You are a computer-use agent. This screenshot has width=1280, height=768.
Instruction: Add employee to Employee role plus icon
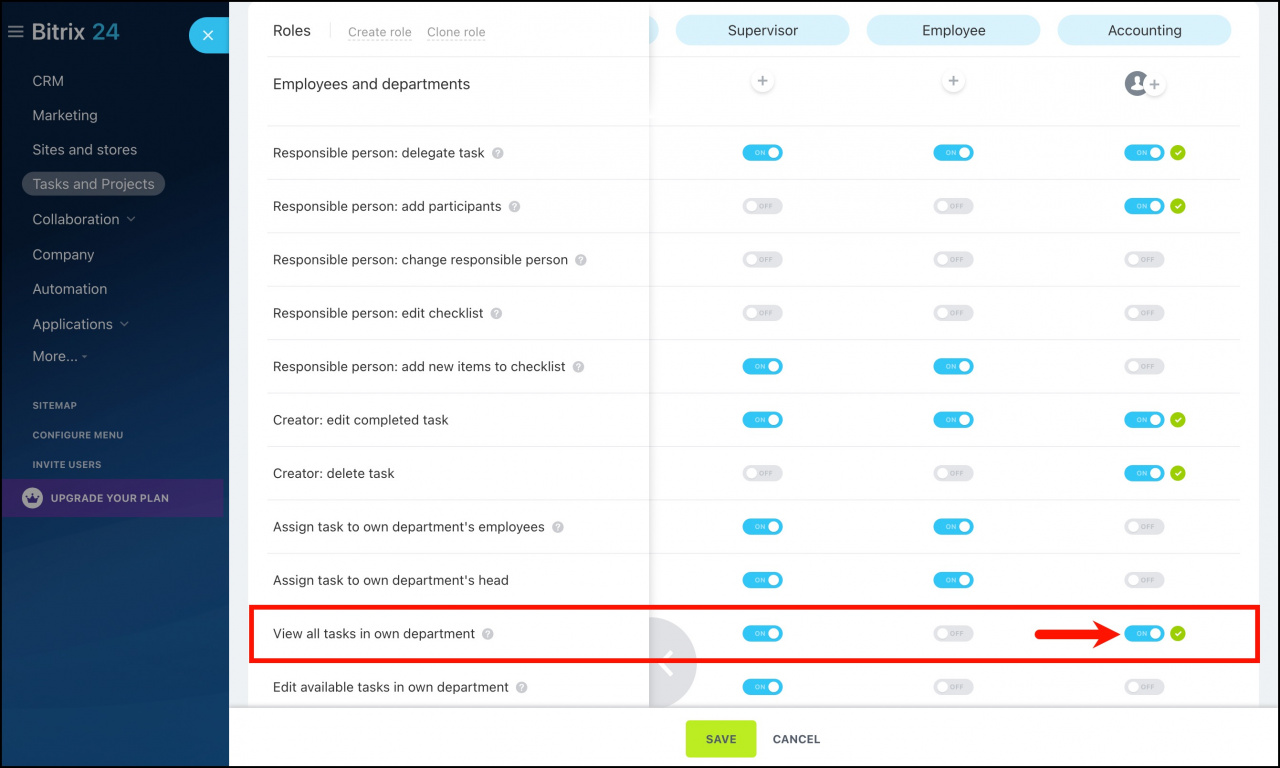click(x=953, y=82)
